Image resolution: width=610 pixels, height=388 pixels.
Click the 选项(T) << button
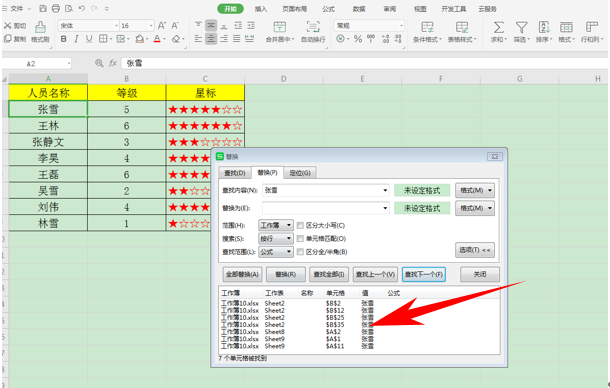pos(475,250)
